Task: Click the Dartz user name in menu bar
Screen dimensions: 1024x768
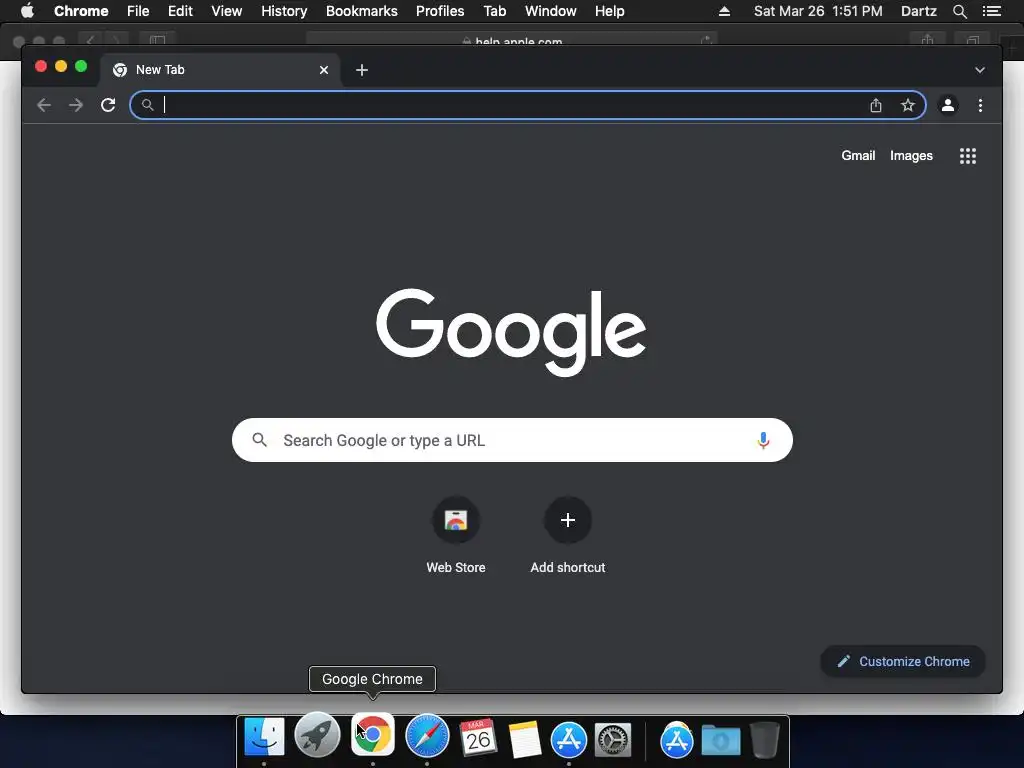Action: tap(919, 11)
